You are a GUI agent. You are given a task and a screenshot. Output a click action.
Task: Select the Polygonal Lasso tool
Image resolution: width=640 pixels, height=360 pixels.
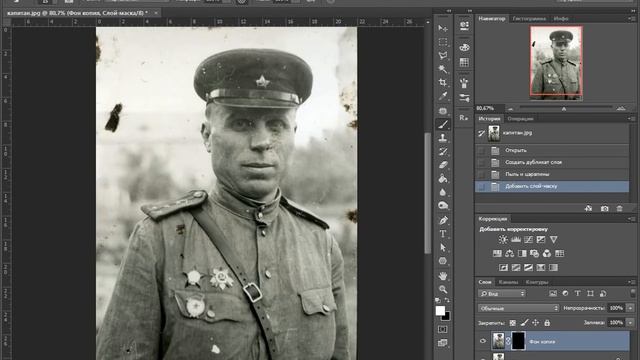pos(443,56)
